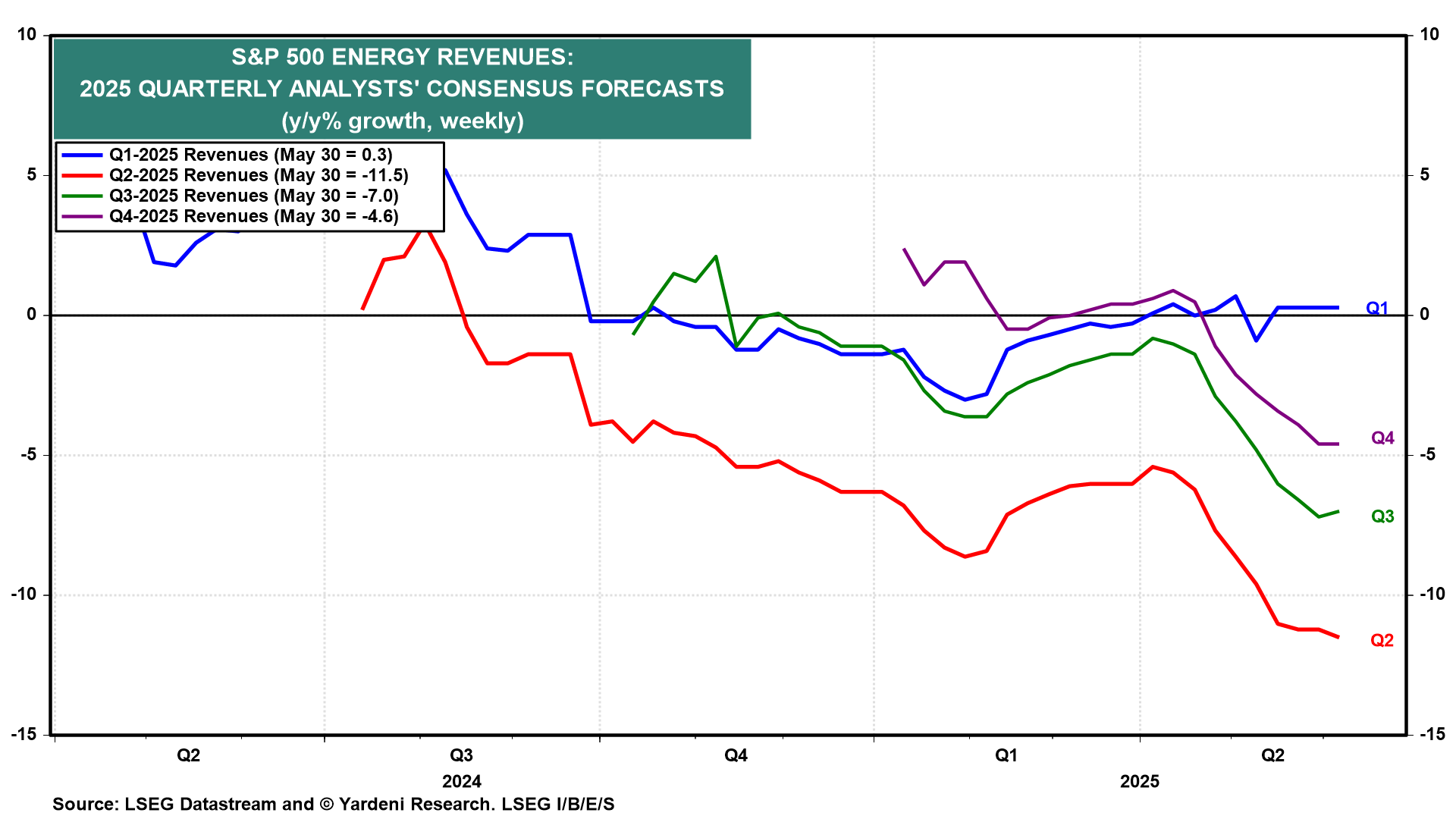Select the Q3-2025 Revenues legend entry
1456x819 pixels.
(x=253, y=196)
